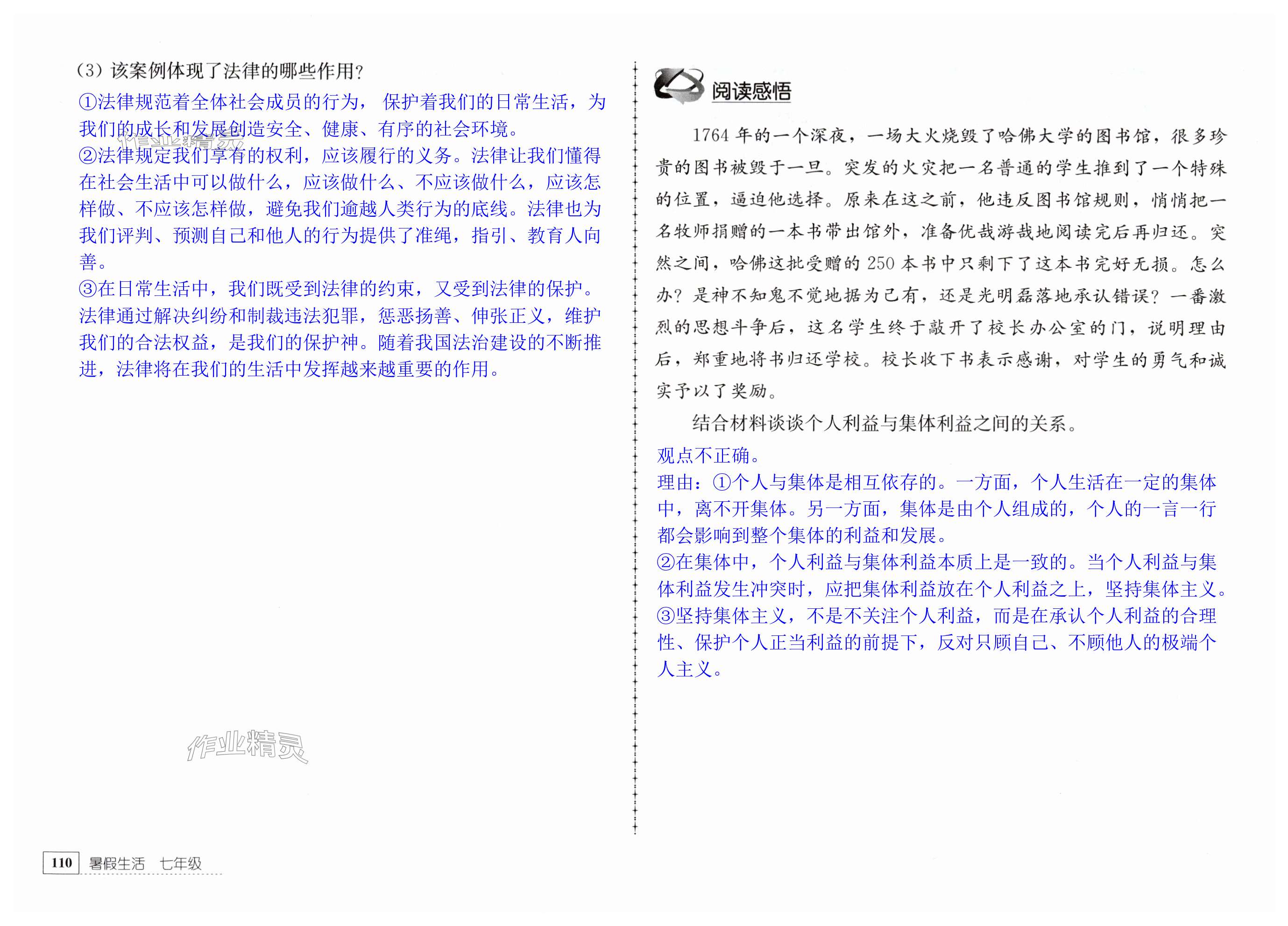Click the 作业精灵 watermark near the page bottom
1288x926 pixels.
pyautogui.click(x=247, y=746)
